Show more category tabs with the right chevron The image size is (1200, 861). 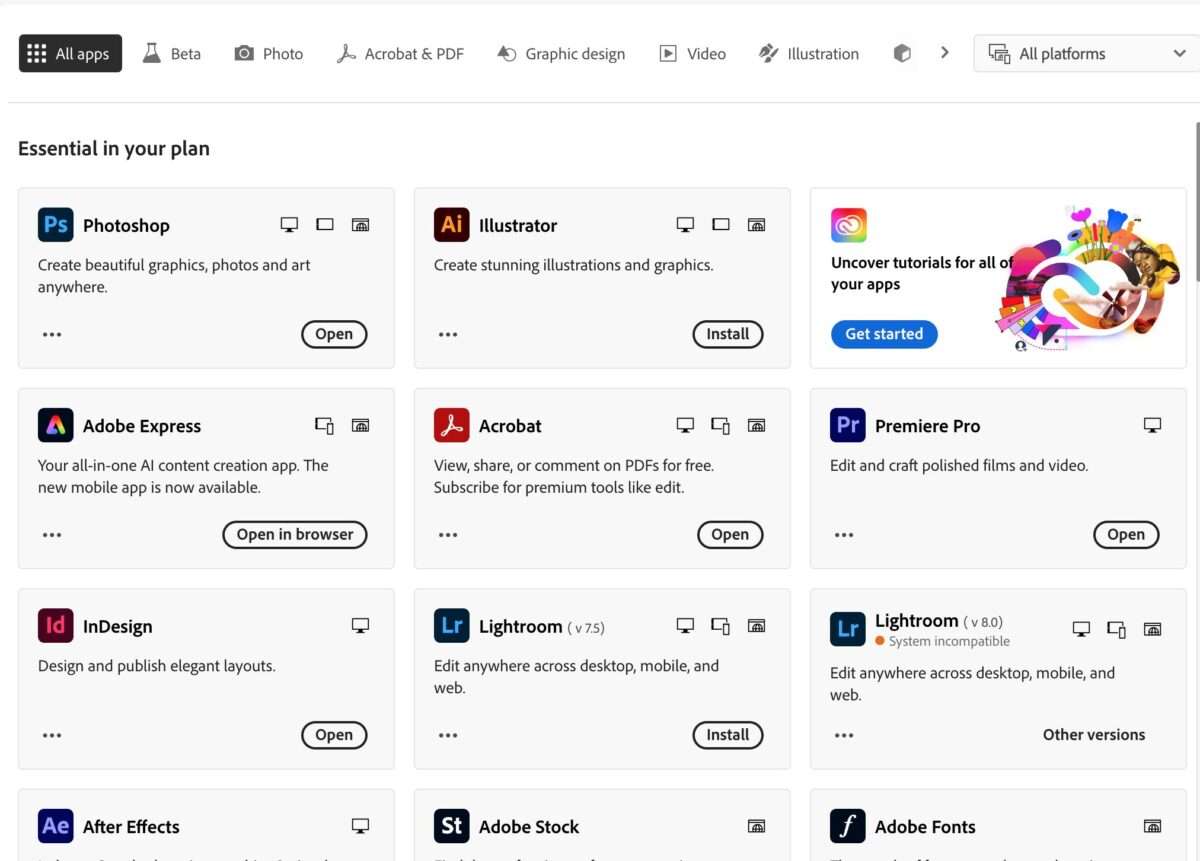tap(944, 53)
